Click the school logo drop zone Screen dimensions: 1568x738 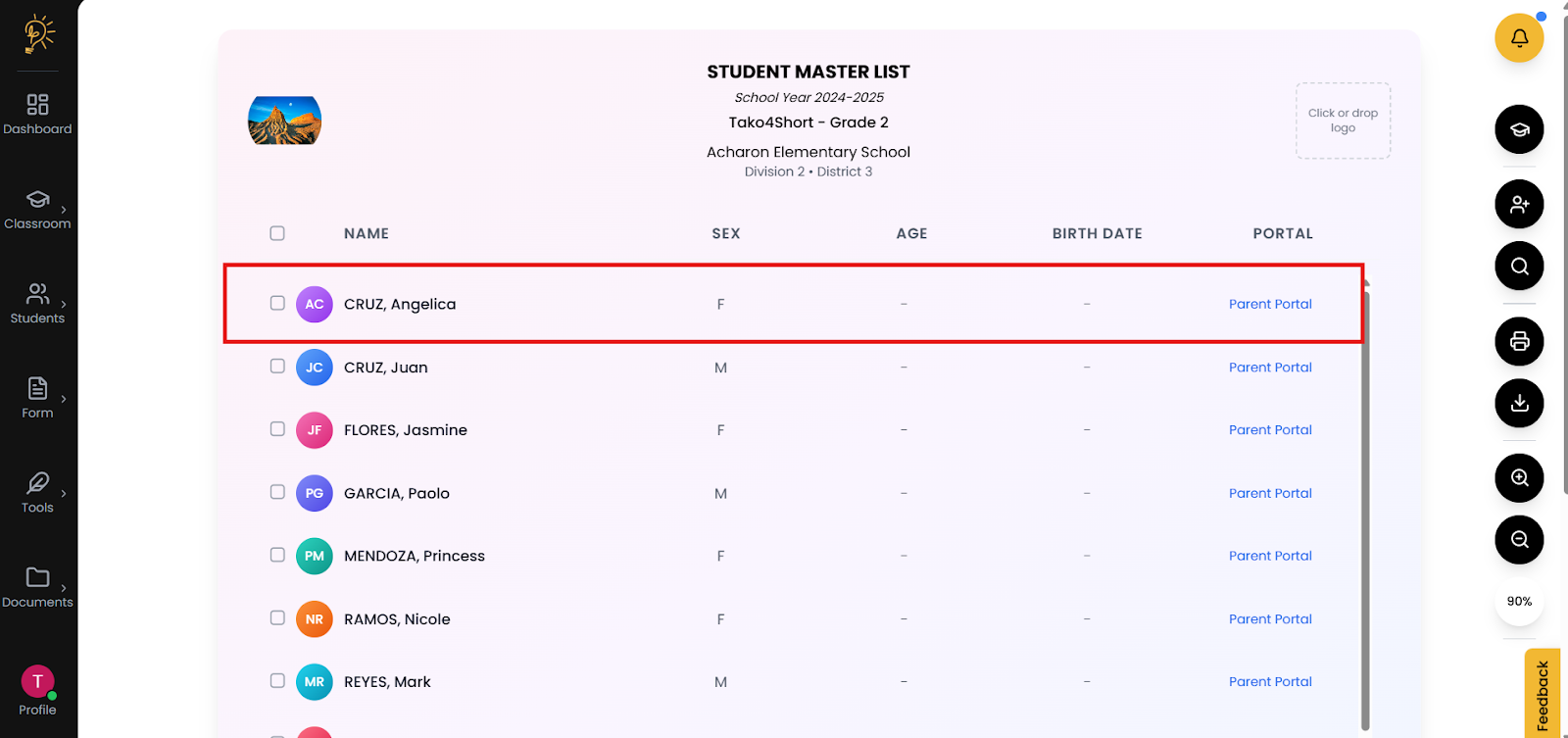pyautogui.click(x=1343, y=121)
